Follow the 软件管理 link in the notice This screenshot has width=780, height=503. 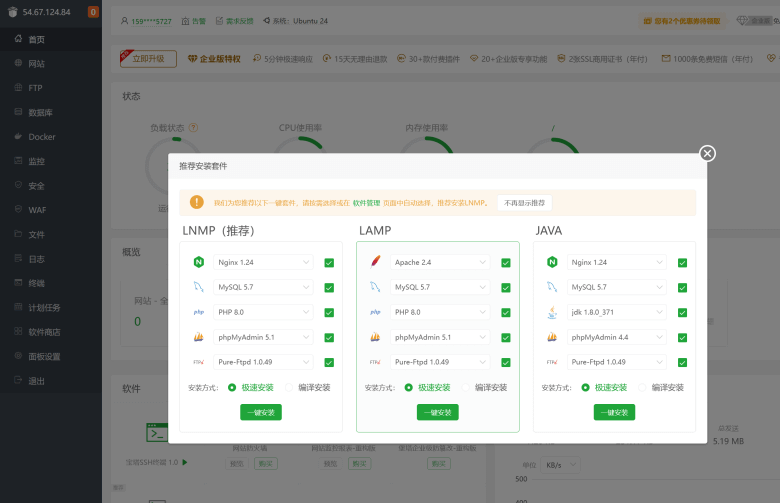pyautogui.click(x=367, y=203)
